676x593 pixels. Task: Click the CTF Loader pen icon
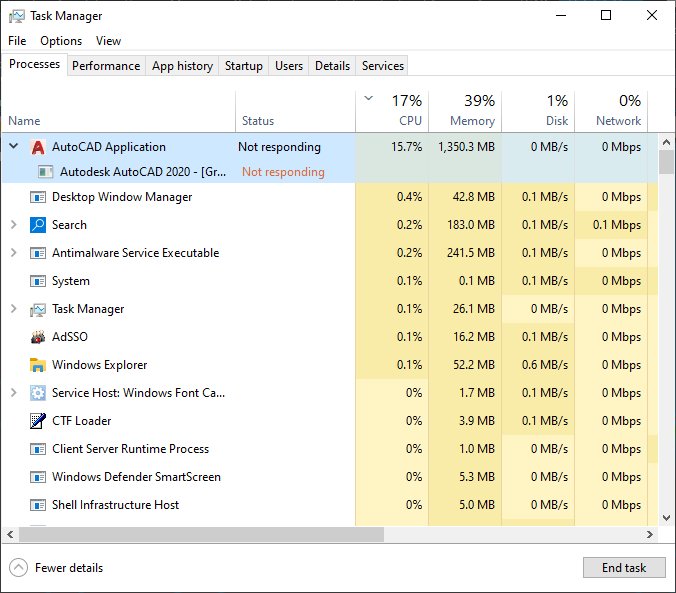(38, 421)
